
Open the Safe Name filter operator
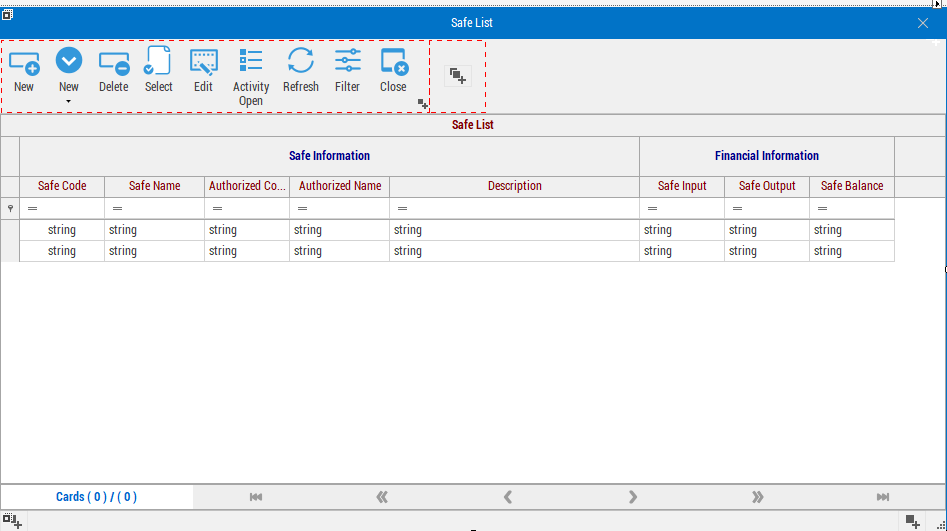coord(118,208)
